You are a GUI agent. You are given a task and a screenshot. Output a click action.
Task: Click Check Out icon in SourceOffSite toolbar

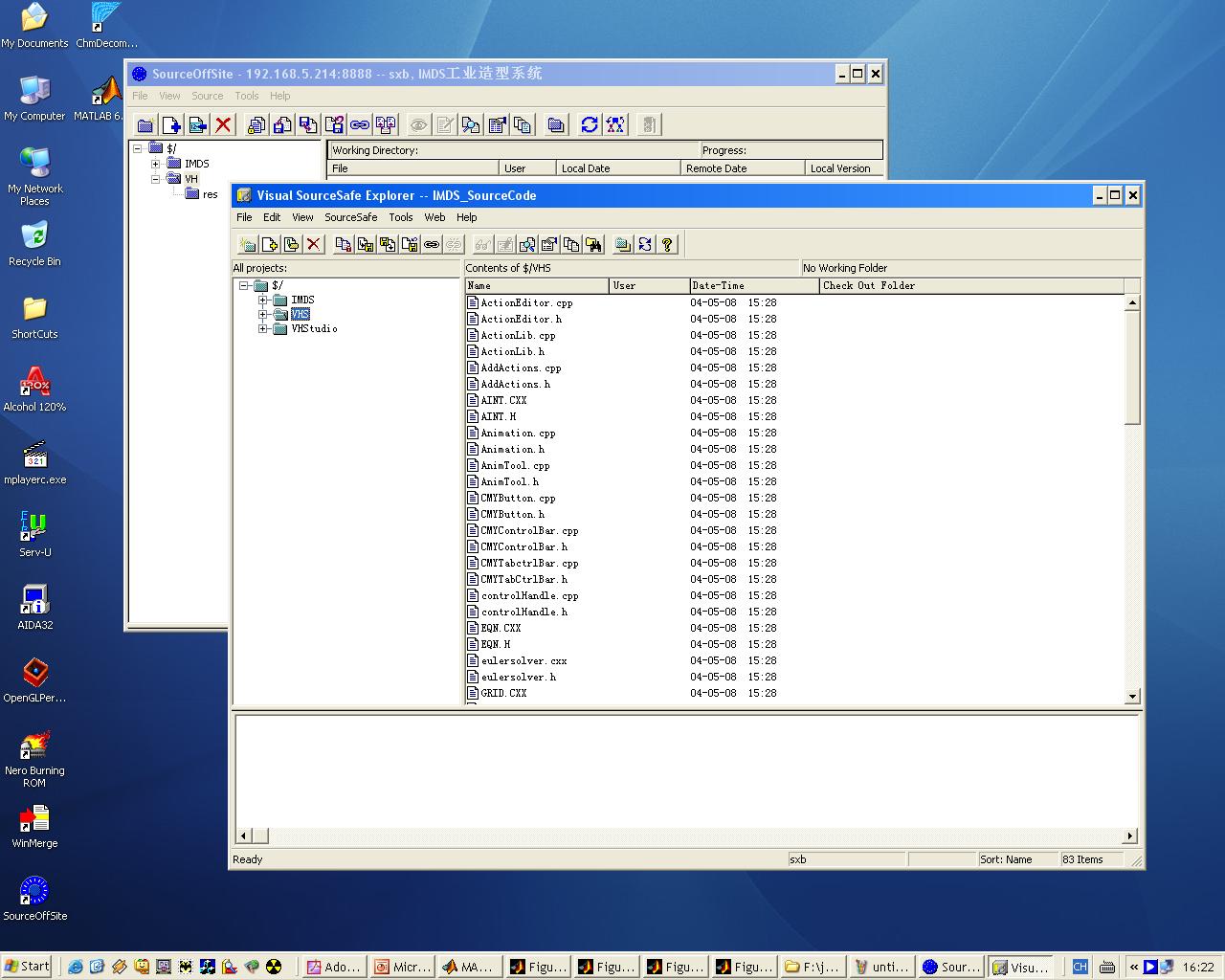pyautogui.click(x=282, y=124)
